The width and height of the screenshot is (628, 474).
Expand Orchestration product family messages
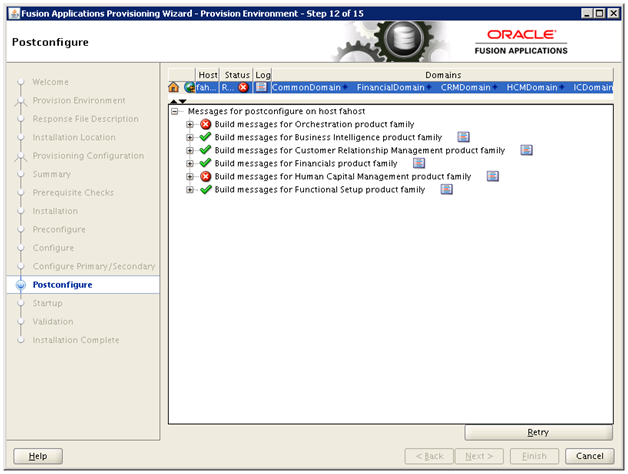coord(190,124)
